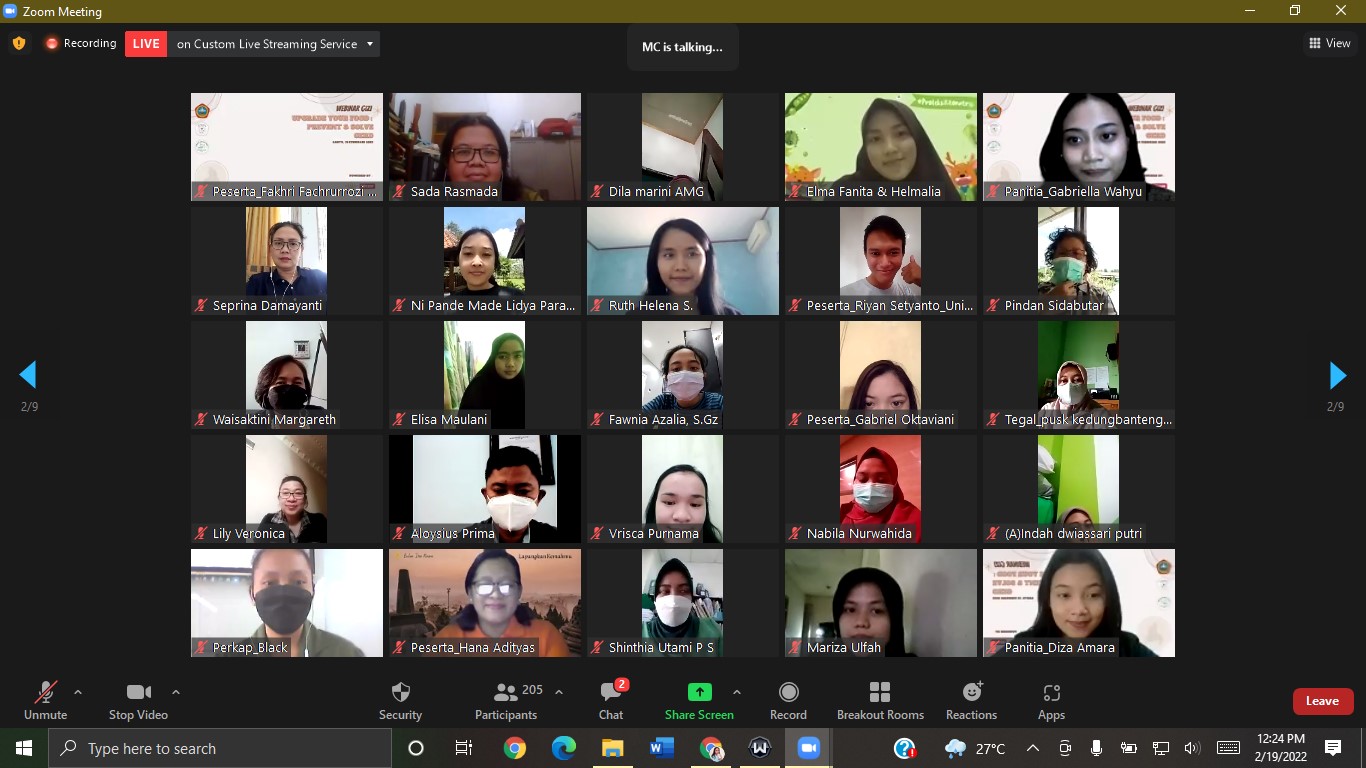Click the encryption shield info icon
This screenshot has width=1366, height=768.
19,43
